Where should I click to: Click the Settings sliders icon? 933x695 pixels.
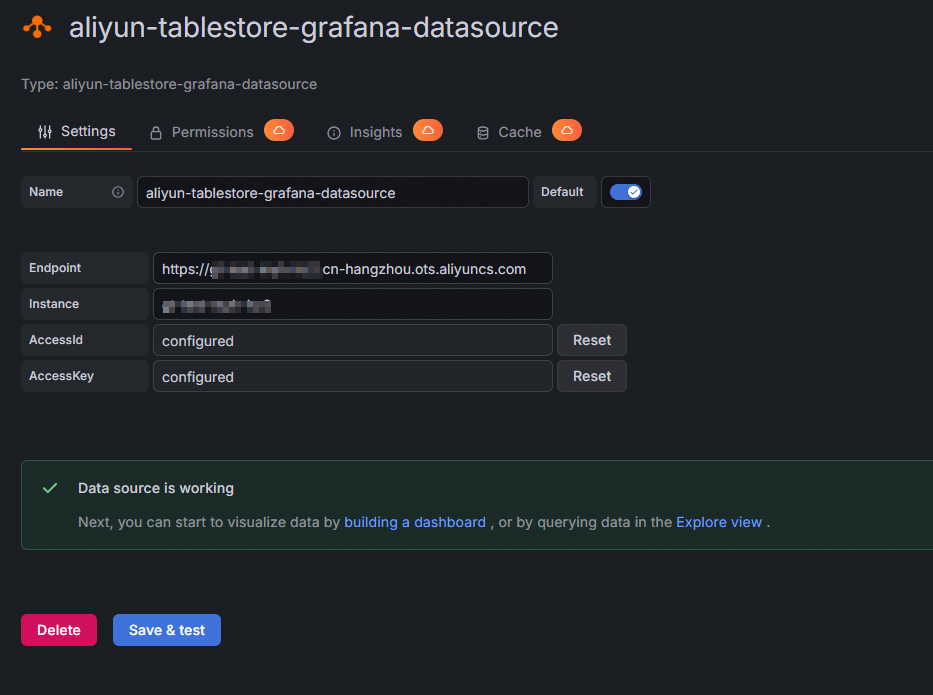pyautogui.click(x=45, y=132)
